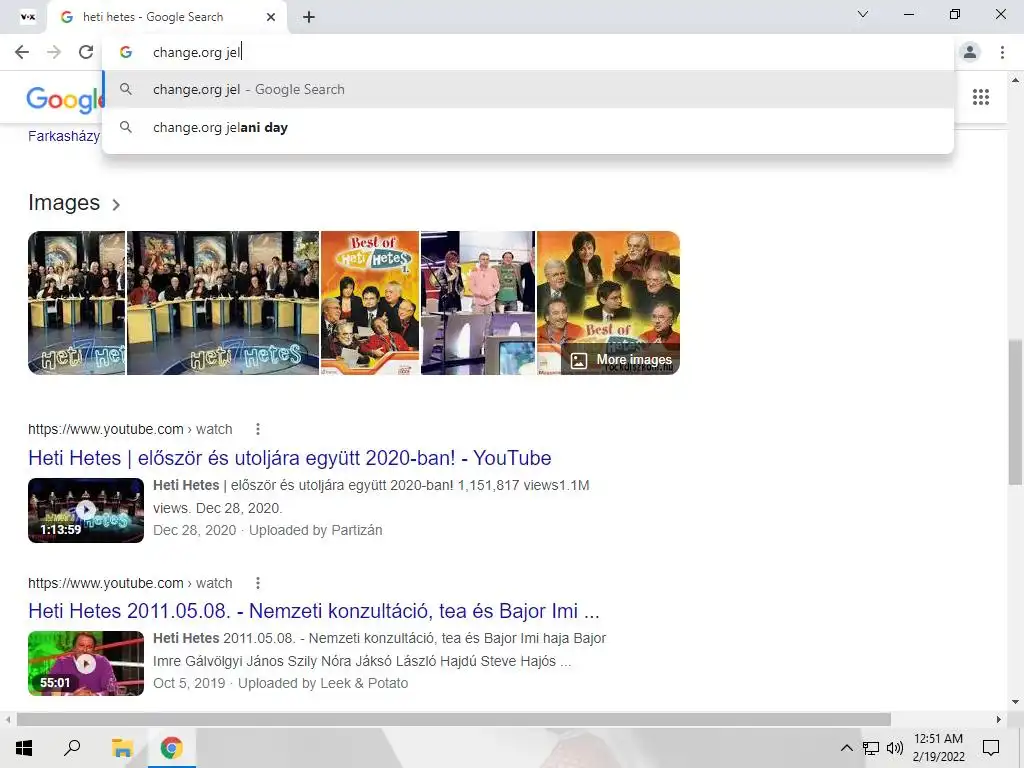Open File Explorer from taskbar
The height and width of the screenshot is (768, 1024).
point(122,748)
